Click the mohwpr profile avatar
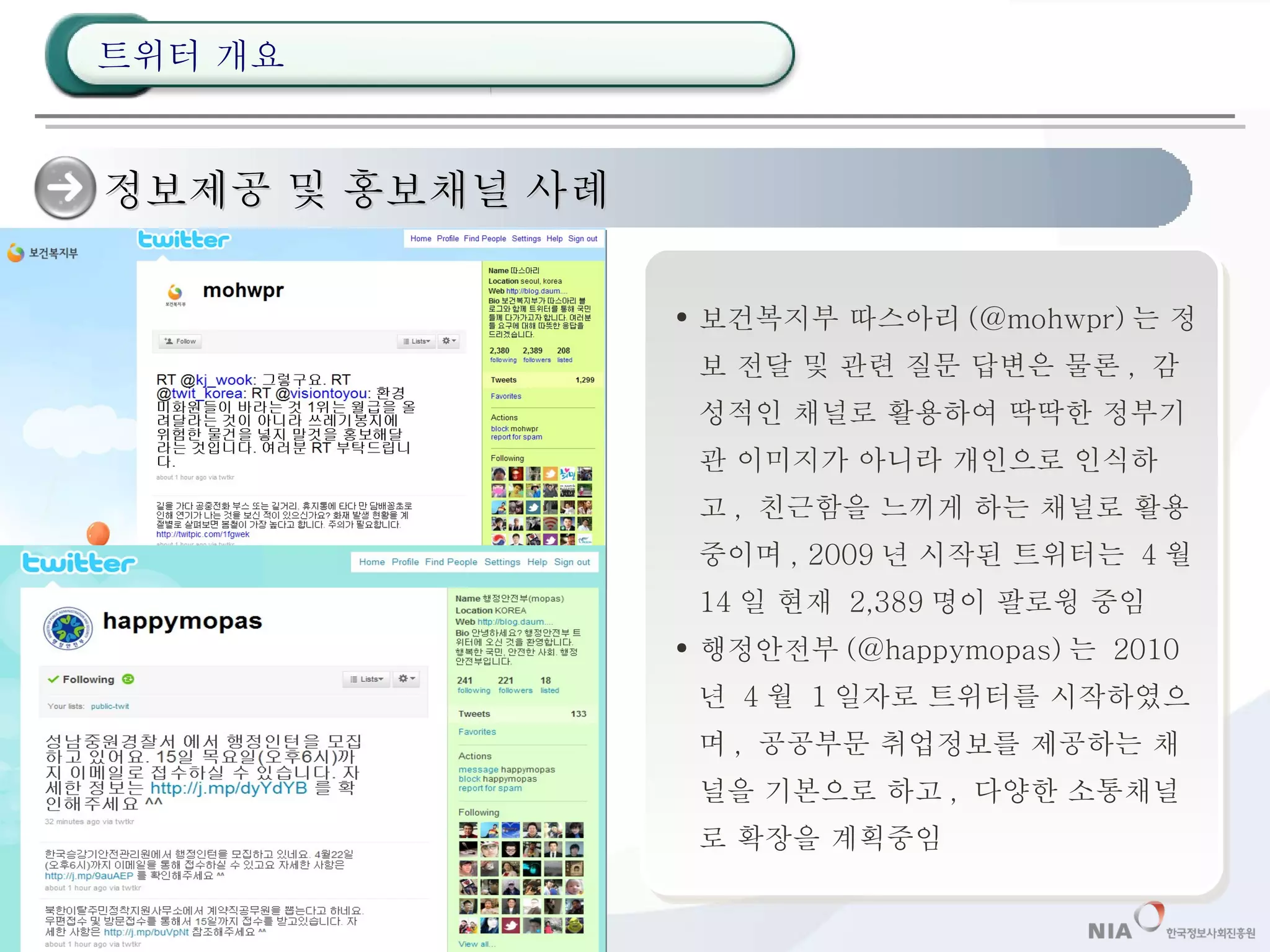 point(175,294)
